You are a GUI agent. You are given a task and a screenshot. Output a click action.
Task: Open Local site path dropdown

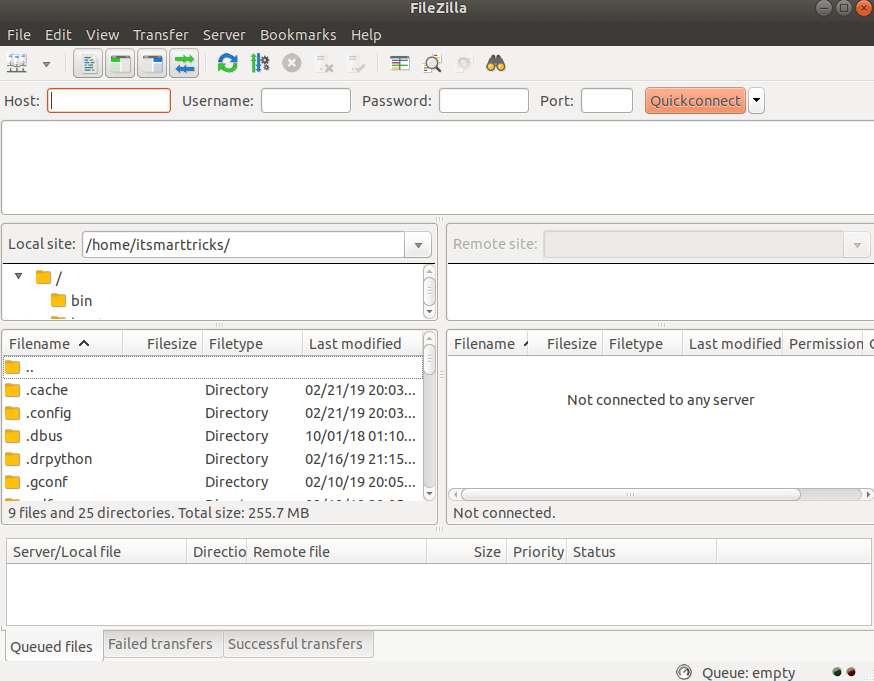418,245
